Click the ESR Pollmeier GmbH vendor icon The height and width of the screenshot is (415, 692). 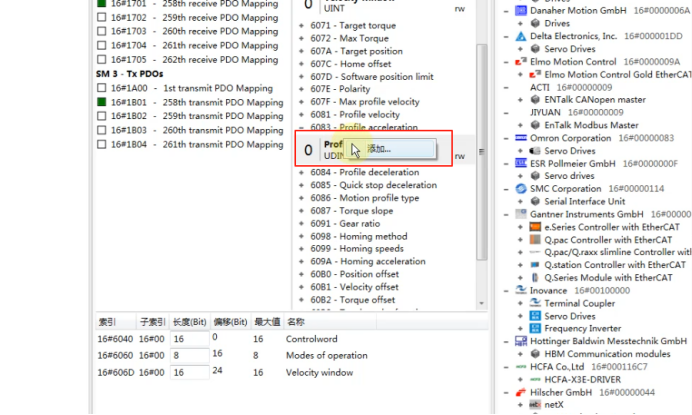coord(521,164)
